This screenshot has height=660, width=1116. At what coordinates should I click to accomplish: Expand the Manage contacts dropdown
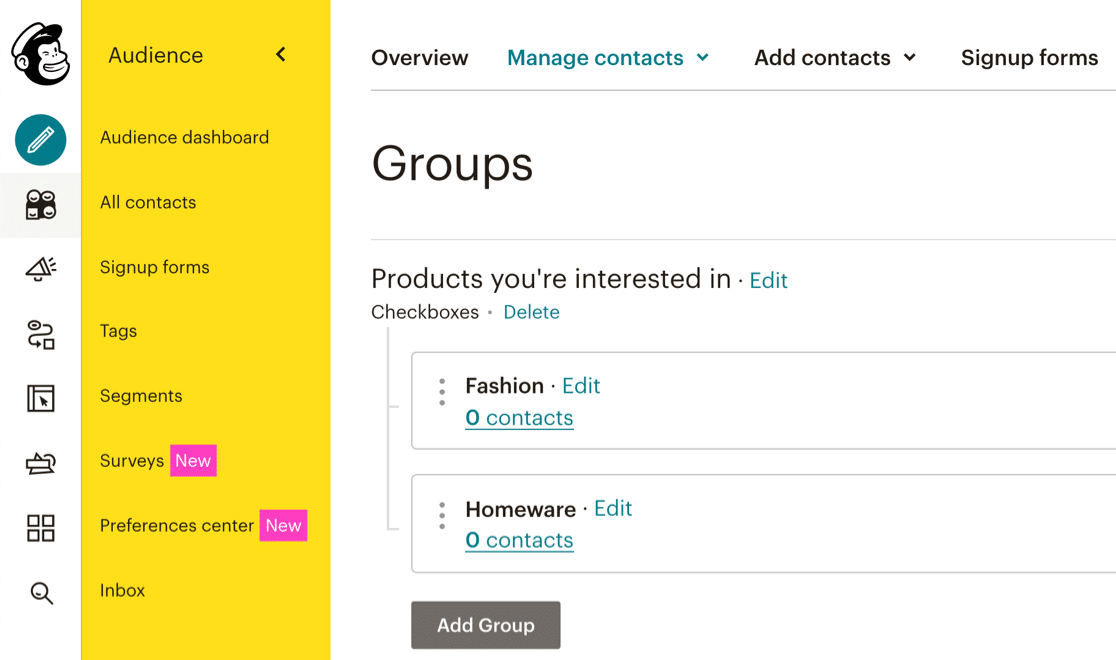coord(608,58)
